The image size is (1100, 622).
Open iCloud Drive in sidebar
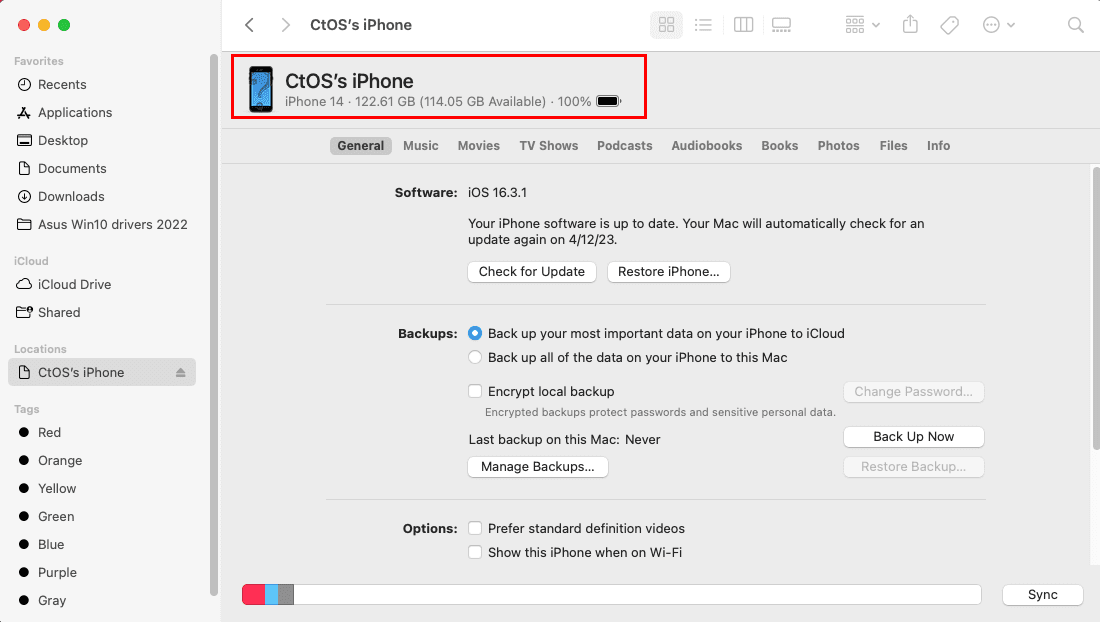pos(74,285)
